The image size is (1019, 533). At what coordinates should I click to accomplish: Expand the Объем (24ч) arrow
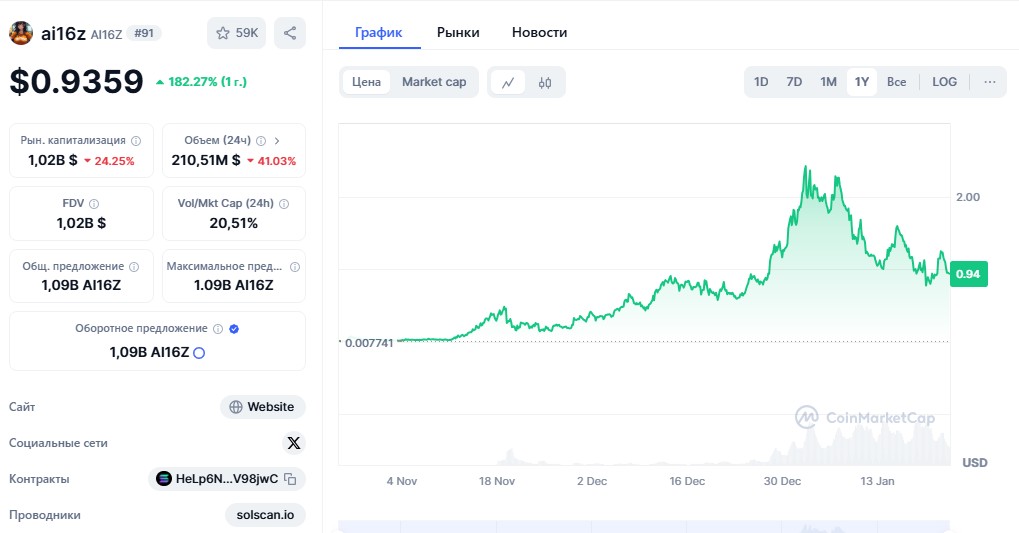[277, 141]
